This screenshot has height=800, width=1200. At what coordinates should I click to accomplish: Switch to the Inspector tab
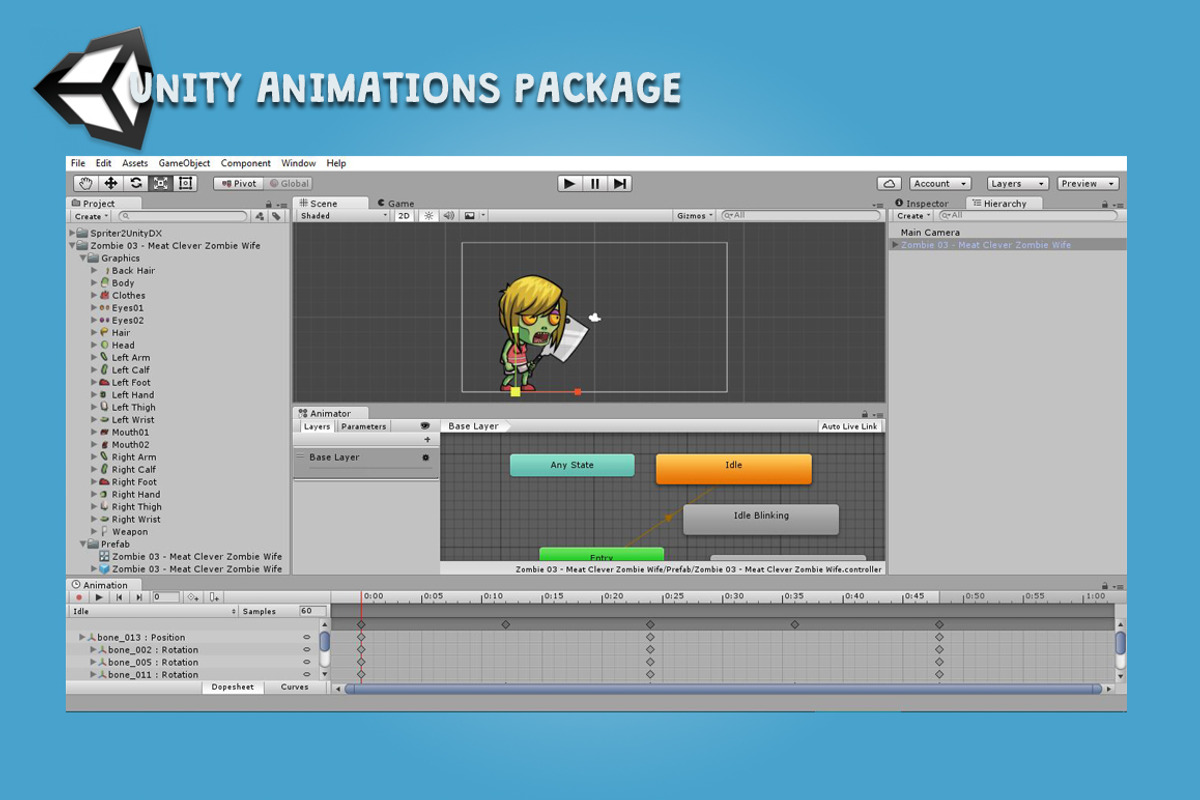922,203
